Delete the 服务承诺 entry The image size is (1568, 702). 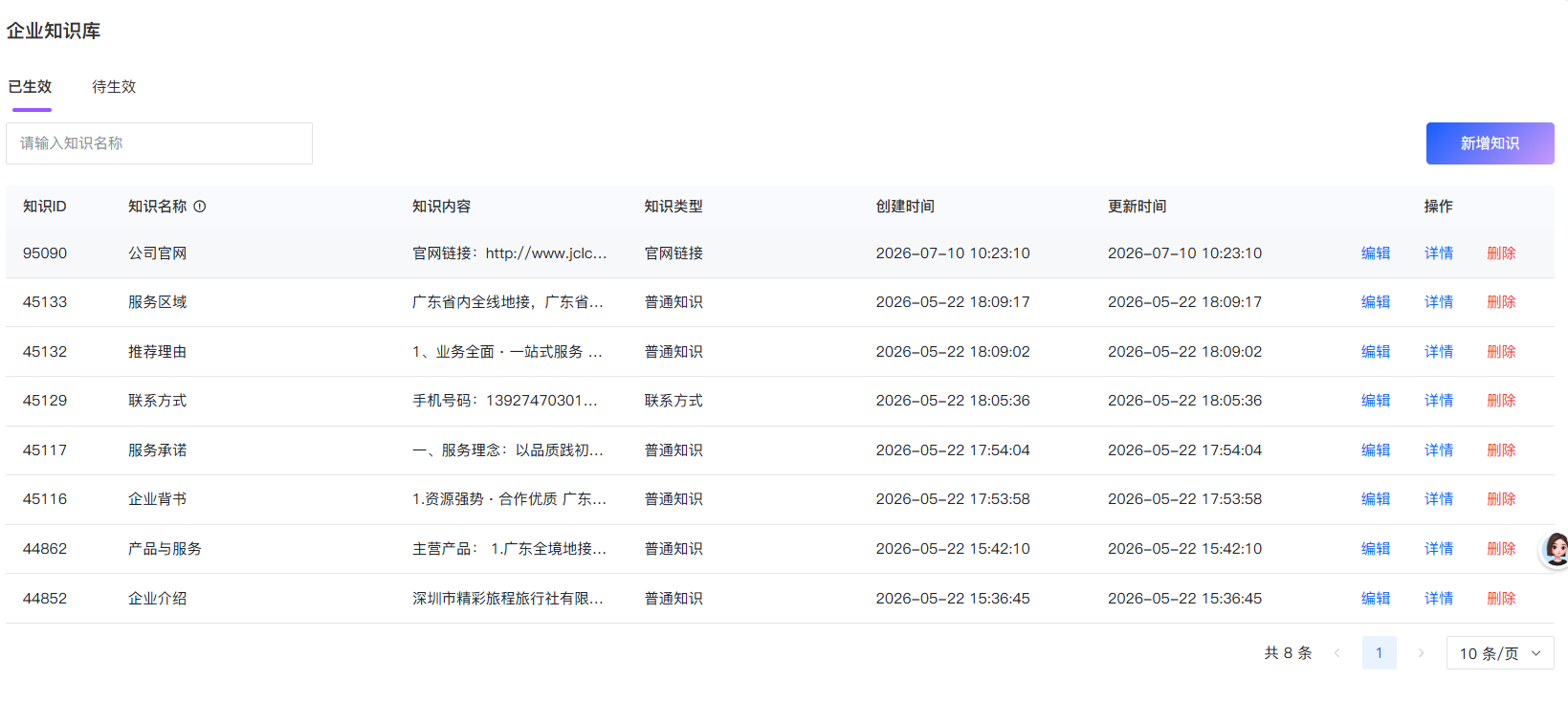click(x=1501, y=450)
